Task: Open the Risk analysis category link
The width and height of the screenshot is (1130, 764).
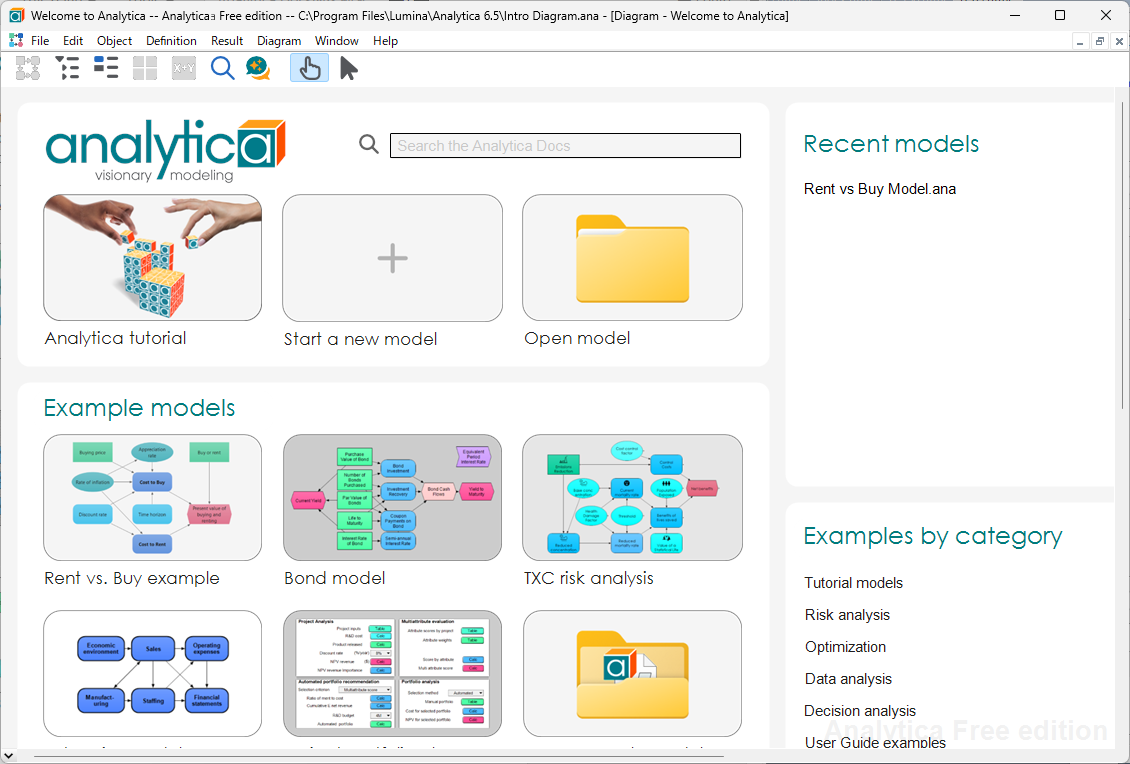Action: click(x=847, y=615)
